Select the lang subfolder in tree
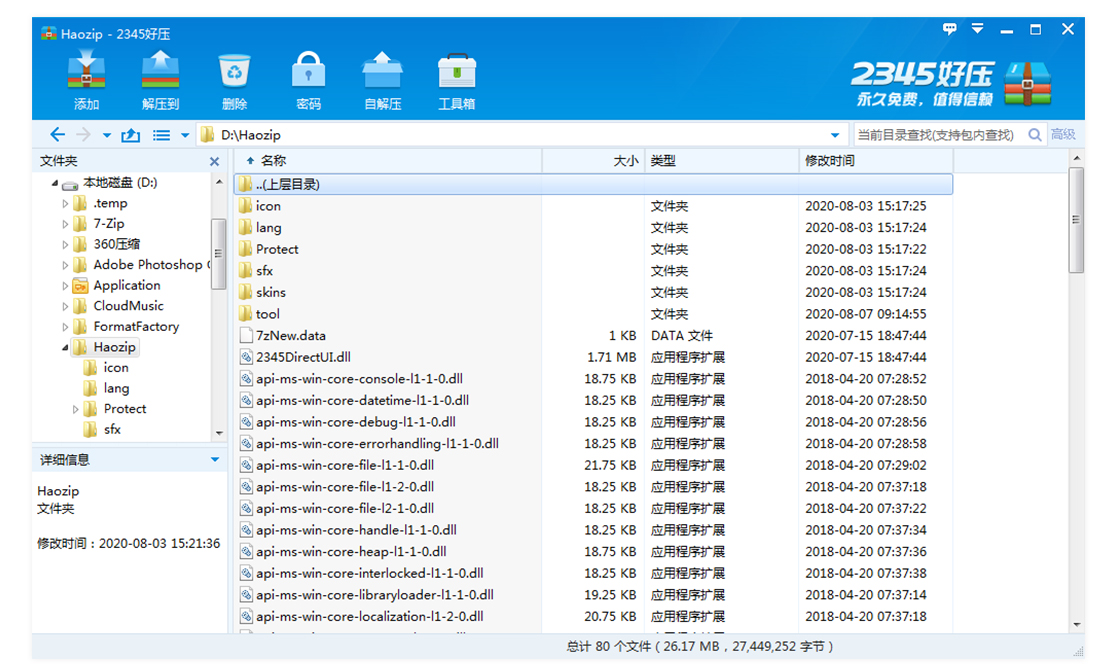Image resolution: width=1120 pixels, height=669 pixels. pos(106,388)
